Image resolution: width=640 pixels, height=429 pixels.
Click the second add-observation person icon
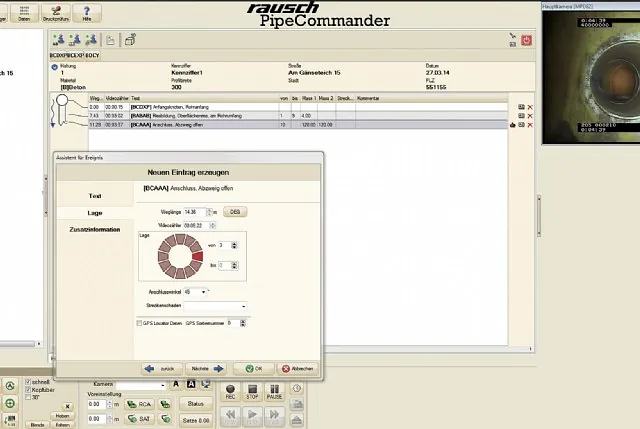point(75,40)
